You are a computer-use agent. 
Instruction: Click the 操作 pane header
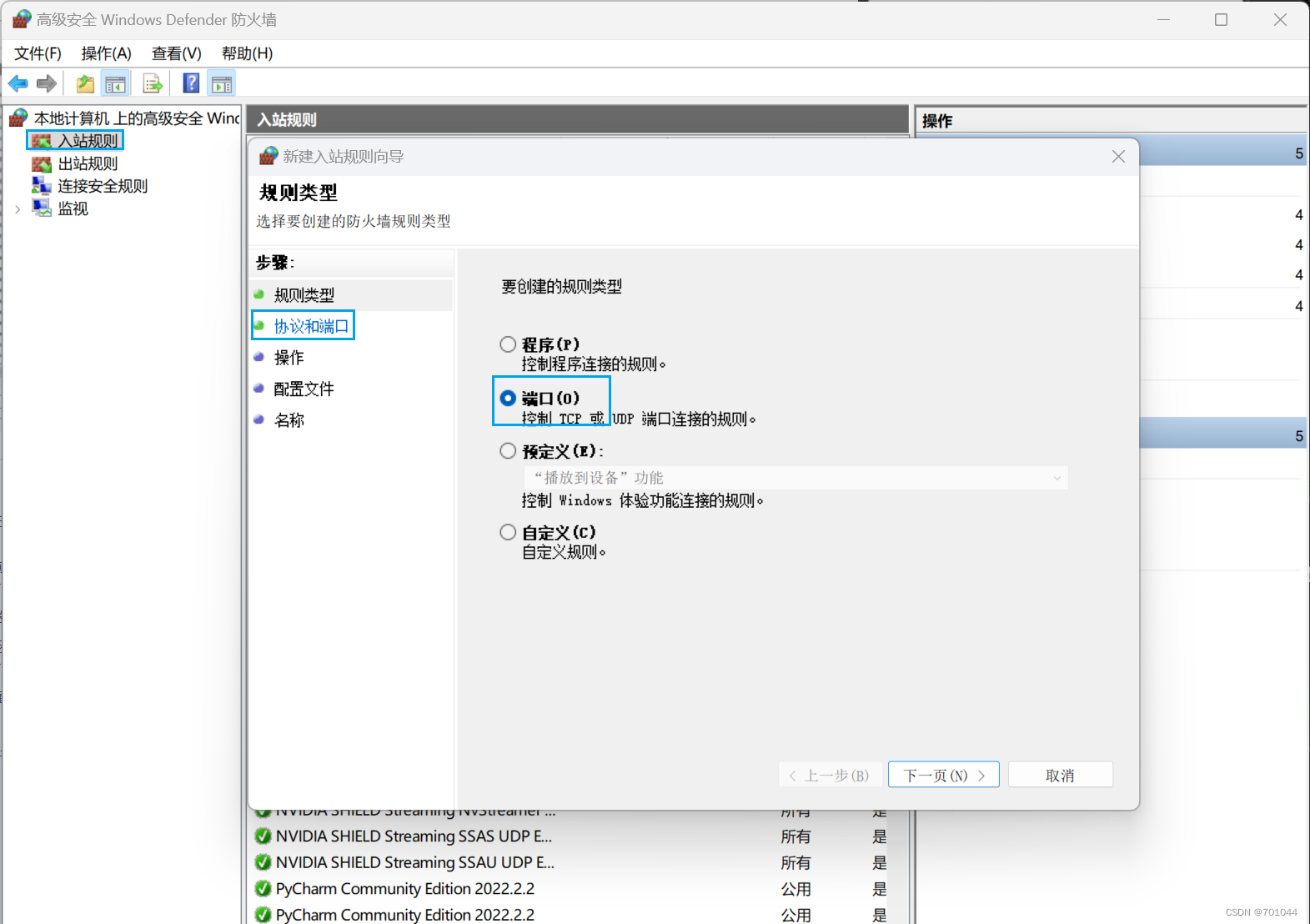[x=1111, y=120]
